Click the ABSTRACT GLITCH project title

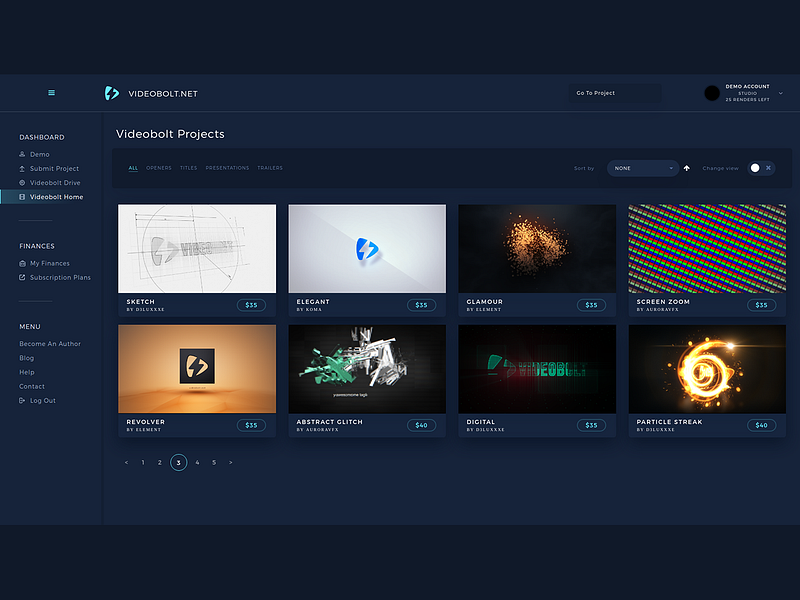(330, 422)
